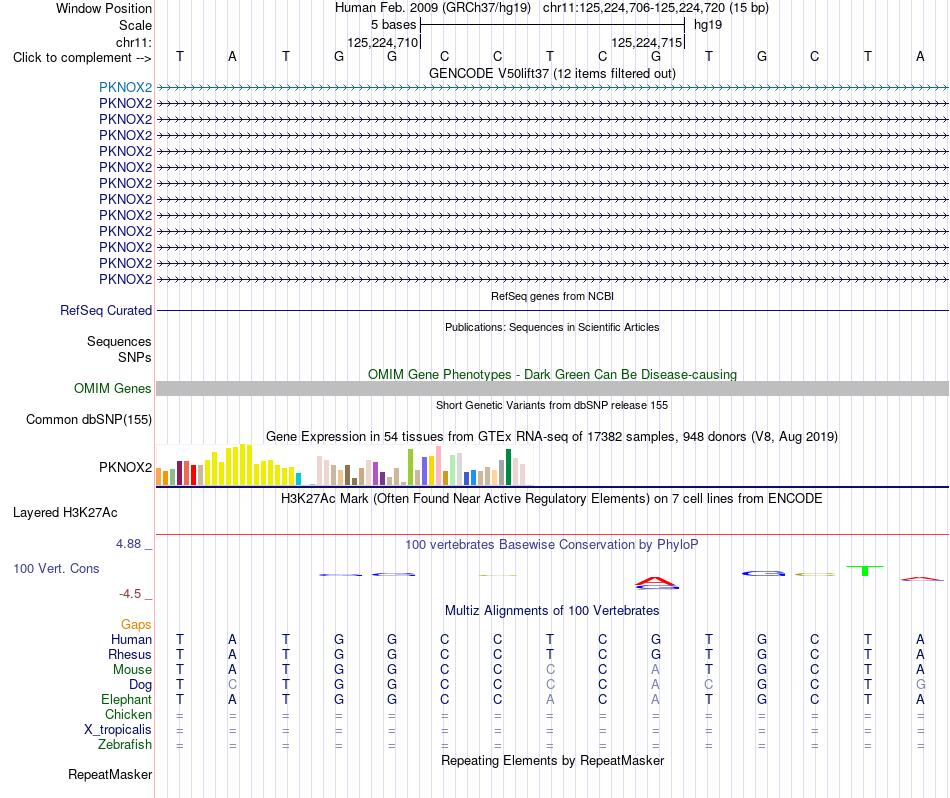Open the Layered H3K27Ac track label
The height and width of the screenshot is (798, 950).
(65, 513)
